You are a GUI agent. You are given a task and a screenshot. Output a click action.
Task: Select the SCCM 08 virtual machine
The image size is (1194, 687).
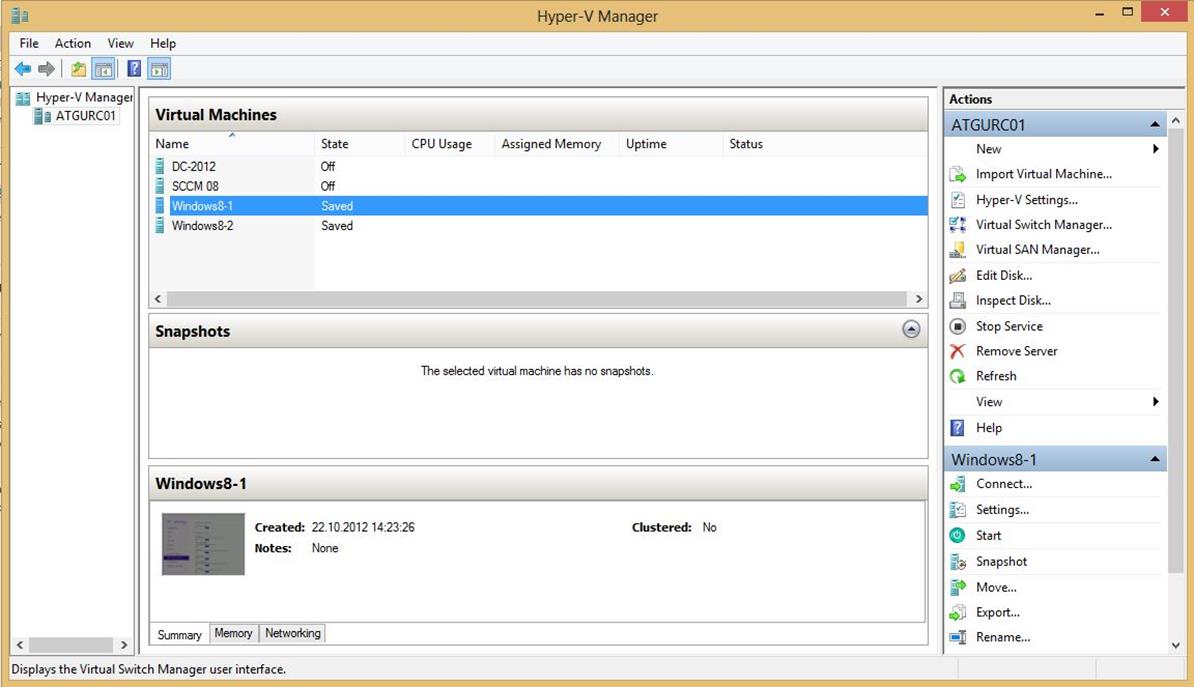click(195, 186)
